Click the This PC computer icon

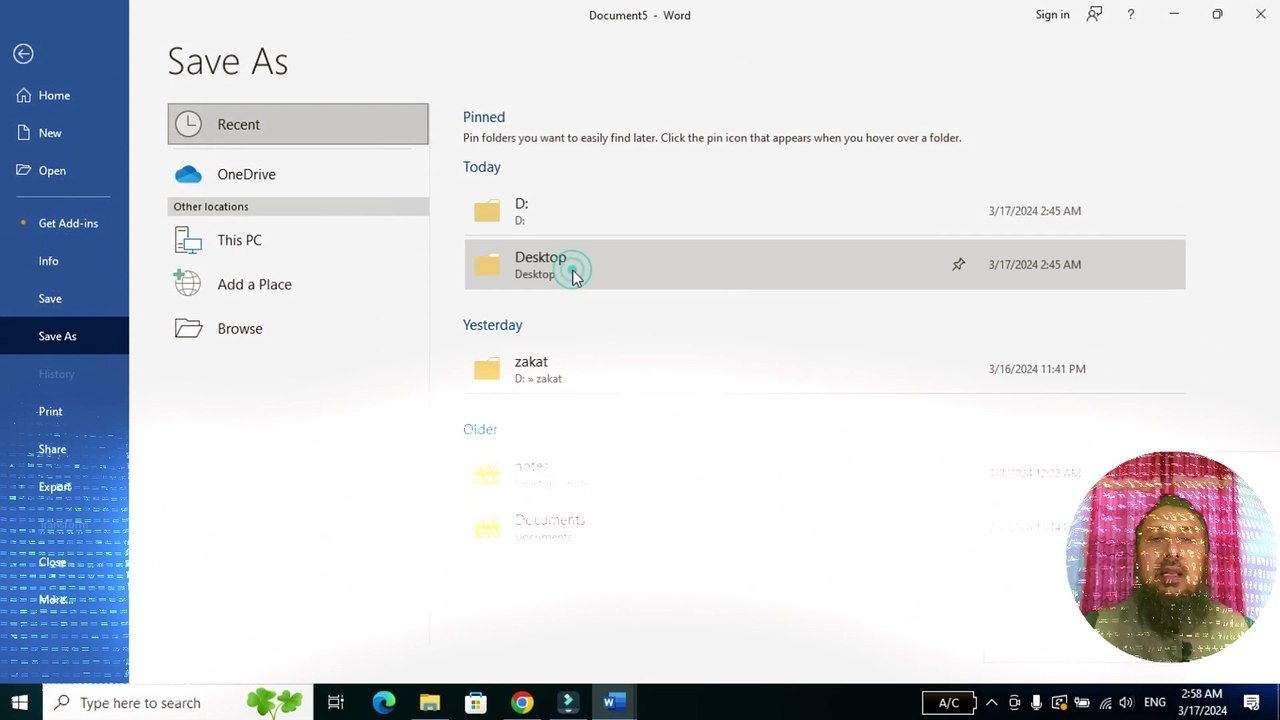tap(188, 240)
